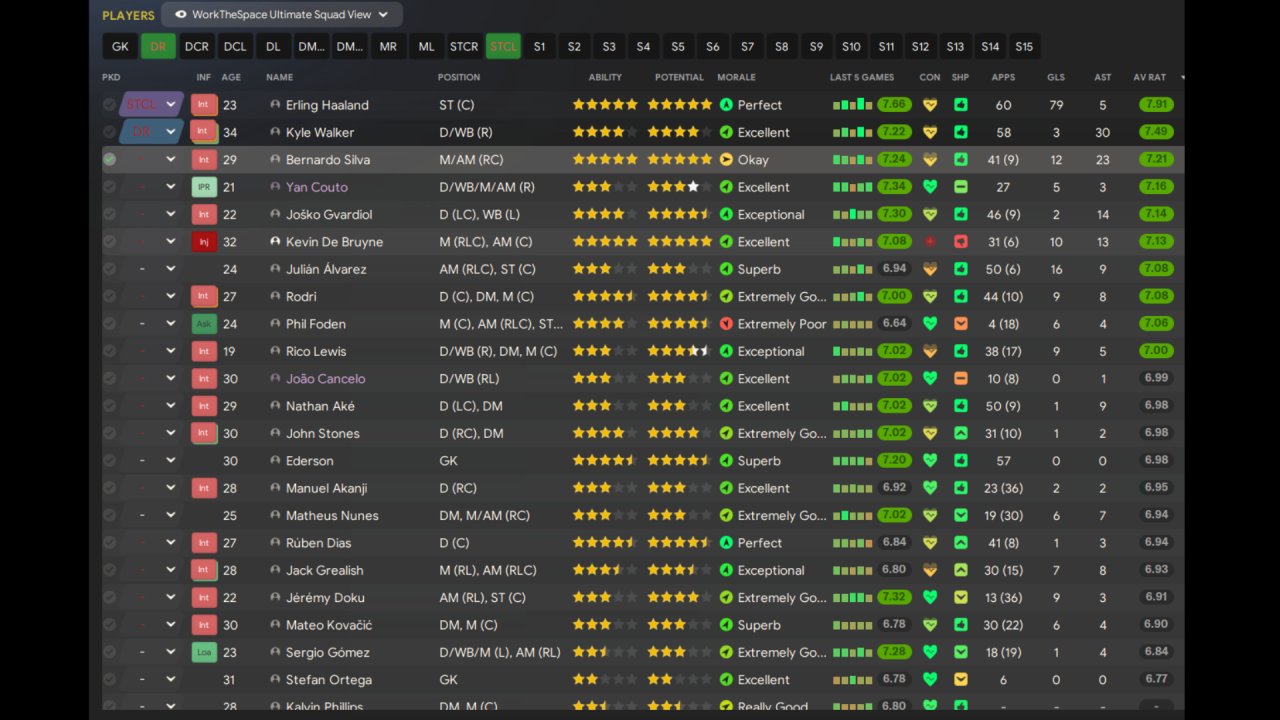Open Kyle Walker's DR position dropdown
Image resolution: width=1280 pixels, height=720 pixels.
click(152, 132)
